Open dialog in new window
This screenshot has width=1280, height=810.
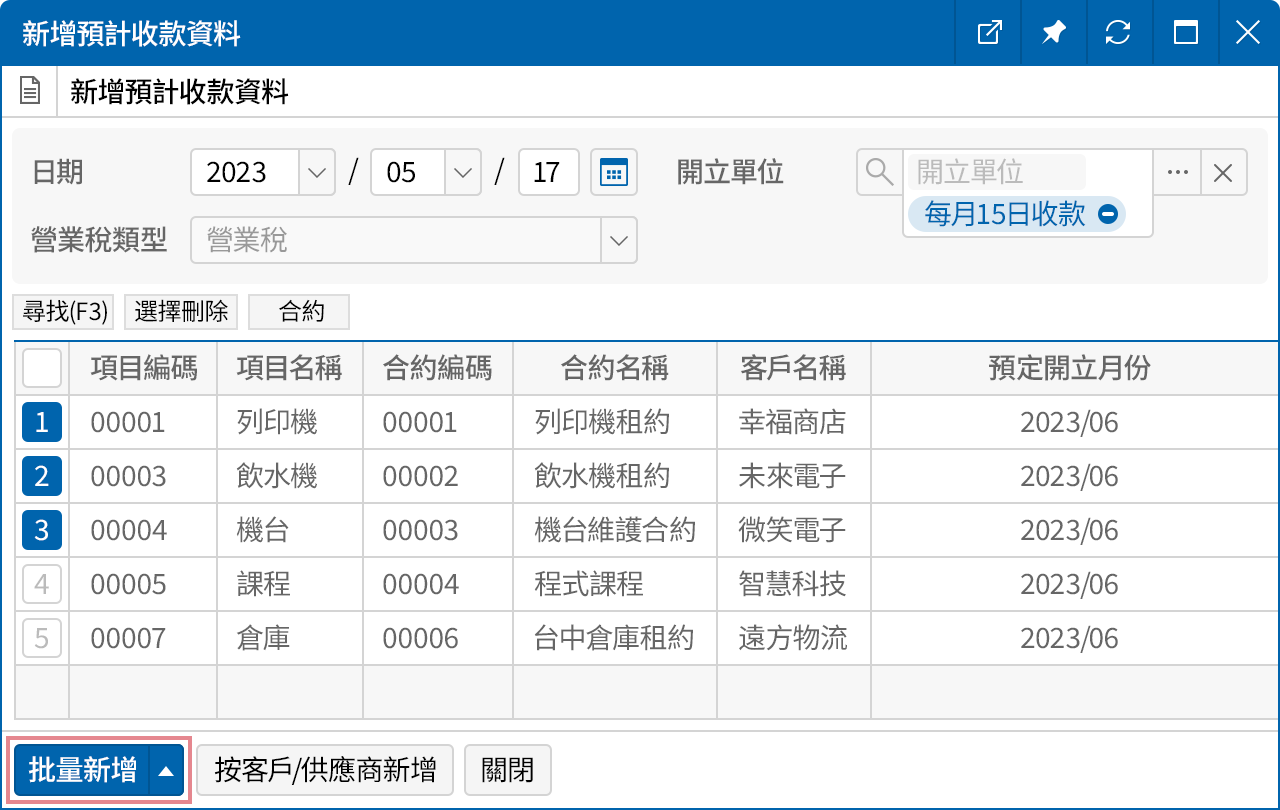(x=988, y=33)
